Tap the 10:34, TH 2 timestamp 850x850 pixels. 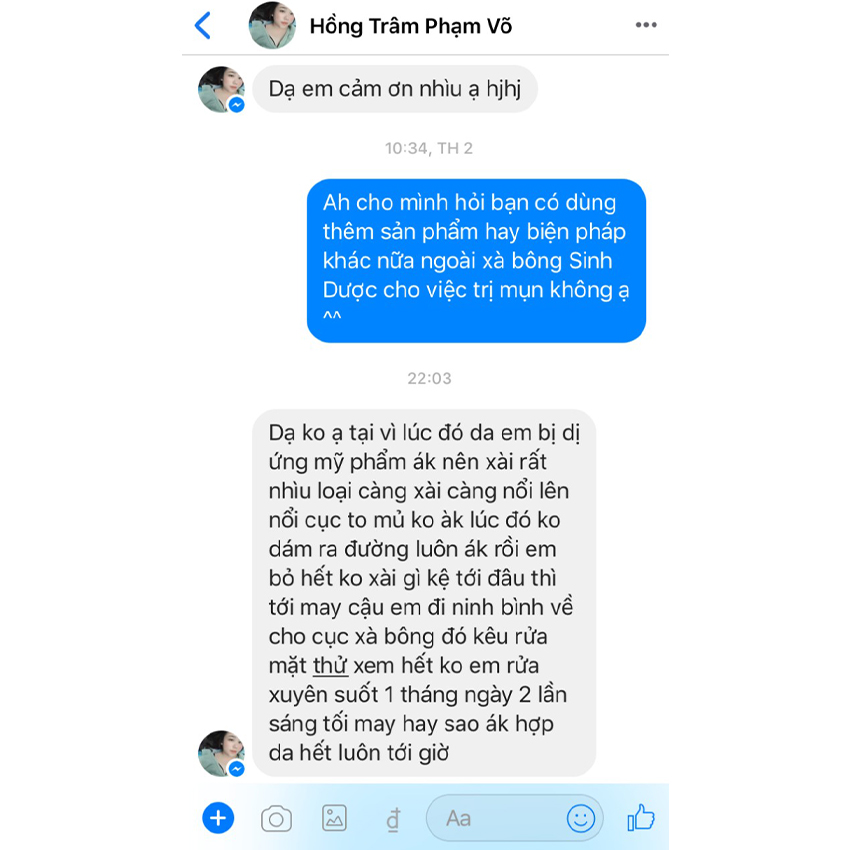(x=429, y=148)
